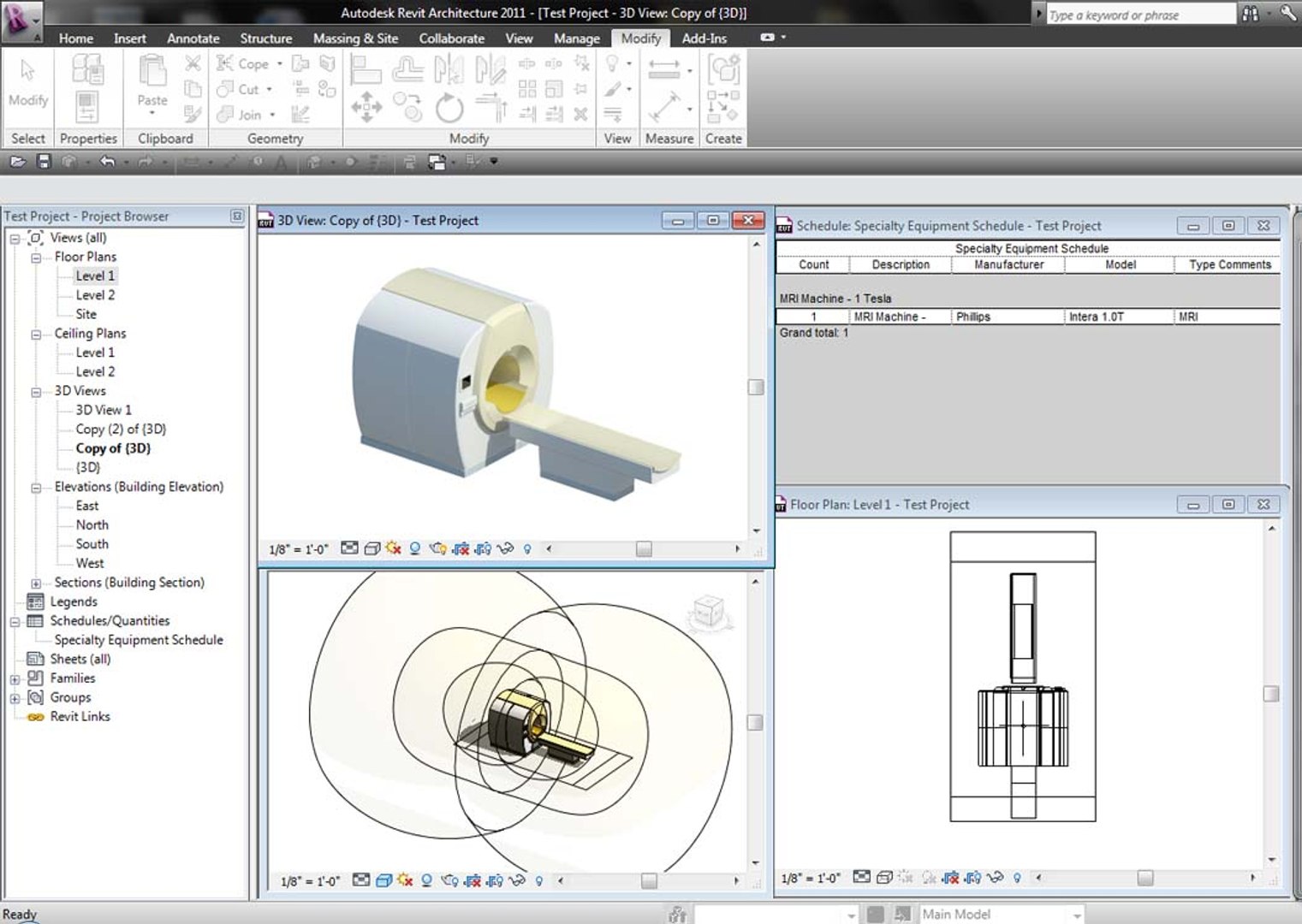The height and width of the screenshot is (924, 1302).
Task: Click the Cut clipboard scissors icon
Action: (193, 63)
